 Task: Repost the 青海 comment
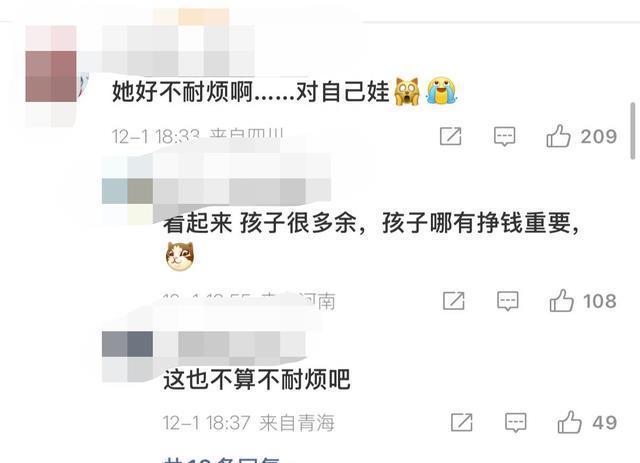tap(462, 422)
